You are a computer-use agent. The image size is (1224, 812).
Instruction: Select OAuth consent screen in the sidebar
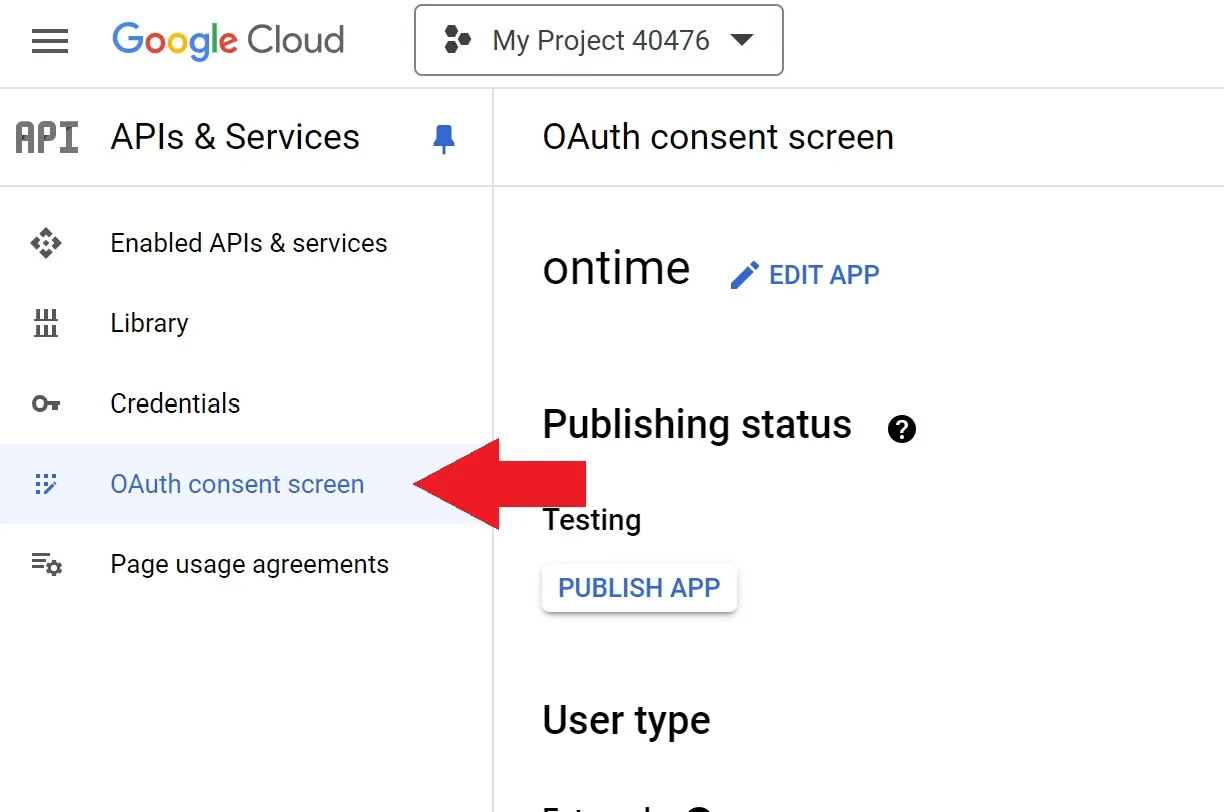click(237, 484)
